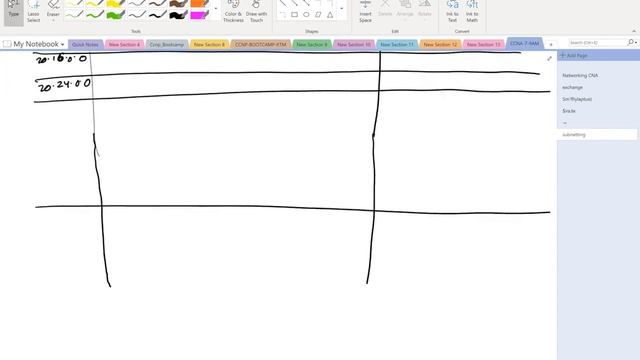Screen dimensions: 640x360
Task: Expand the shapes gallery
Action: [x=342, y=9]
